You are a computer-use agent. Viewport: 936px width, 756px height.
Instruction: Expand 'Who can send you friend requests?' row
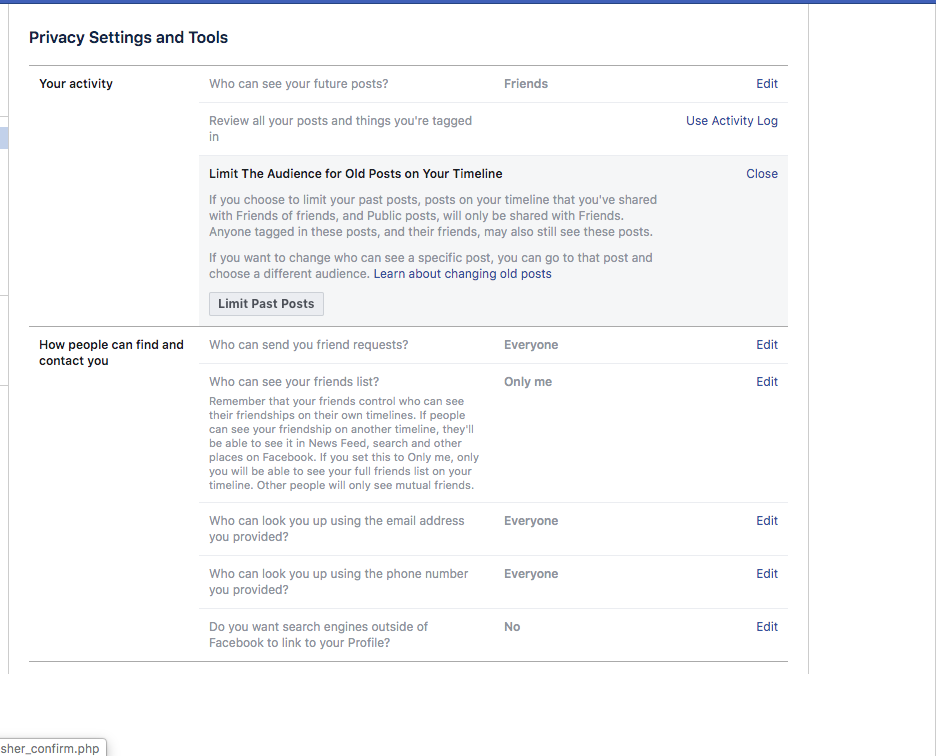pyautogui.click(x=493, y=345)
